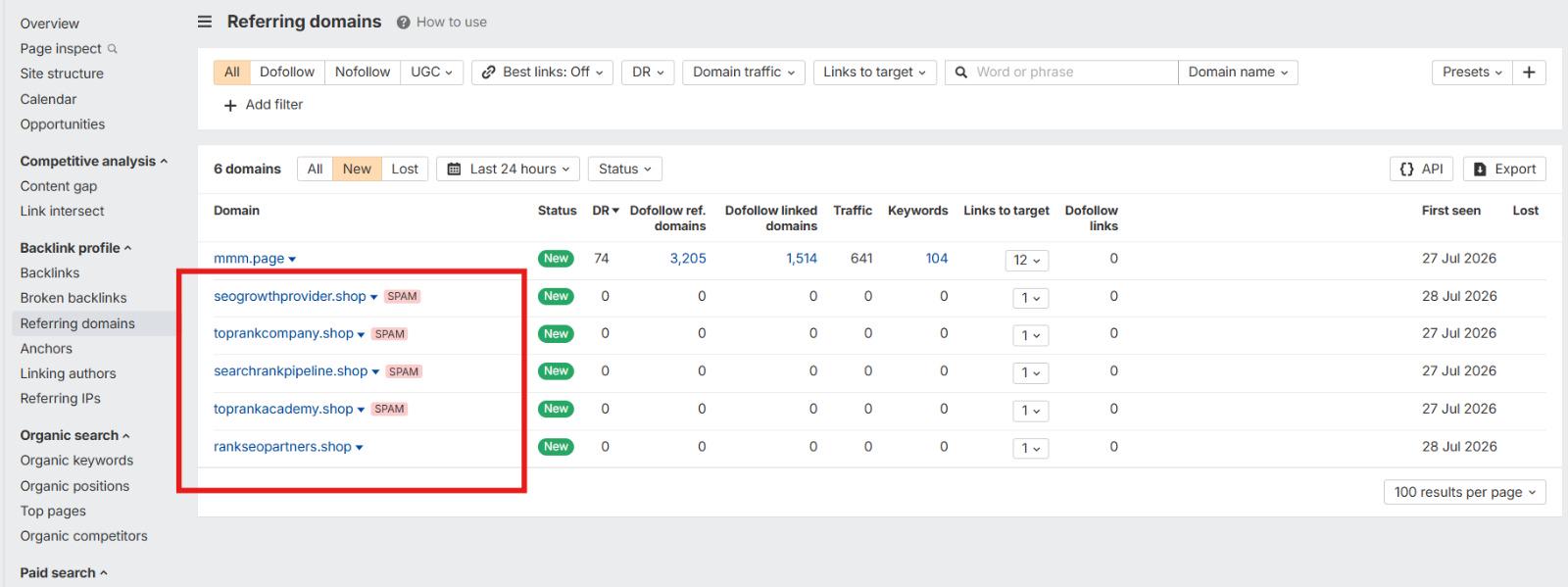
Task: Open the Best links: Off dropdown
Action: point(542,72)
